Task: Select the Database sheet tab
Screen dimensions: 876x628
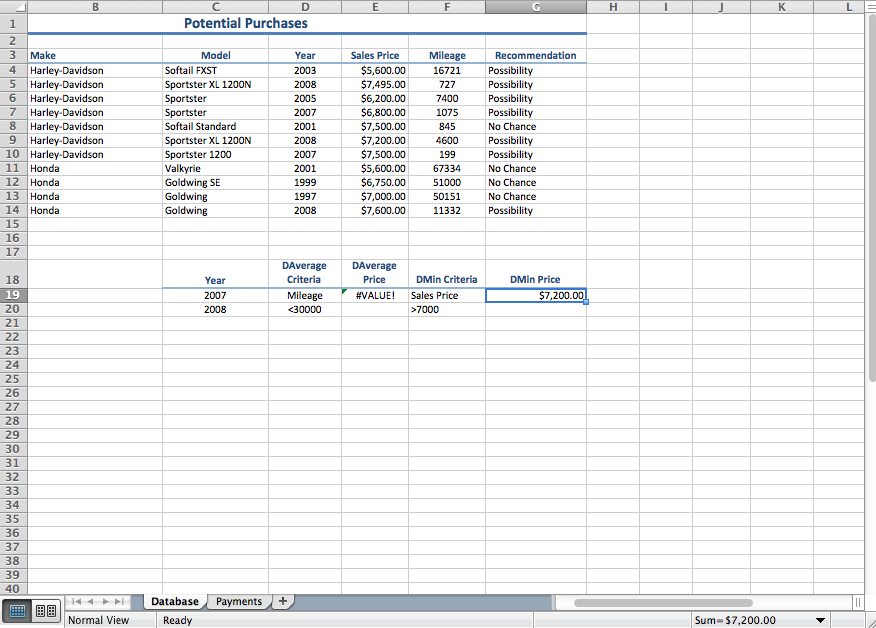Action: tap(174, 601)
